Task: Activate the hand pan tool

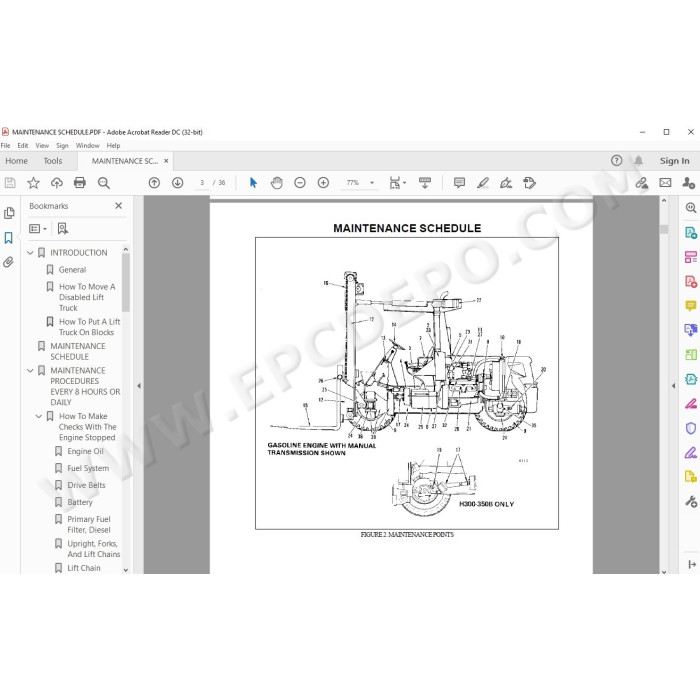Action: pos(277,183)
